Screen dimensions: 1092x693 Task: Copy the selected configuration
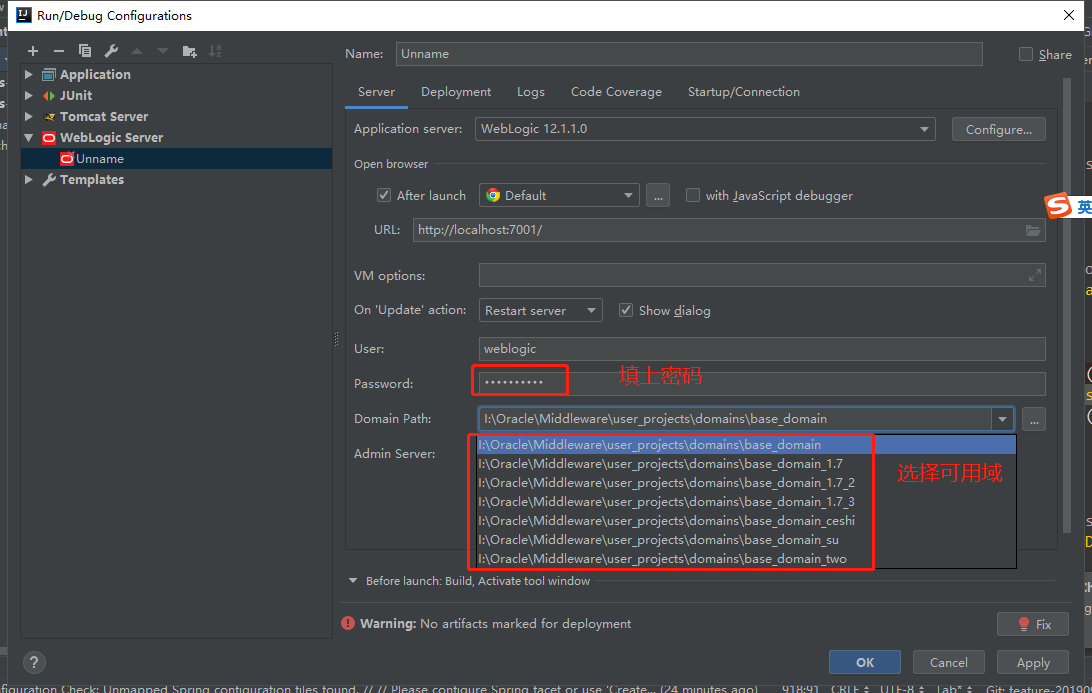pos(85,51)
